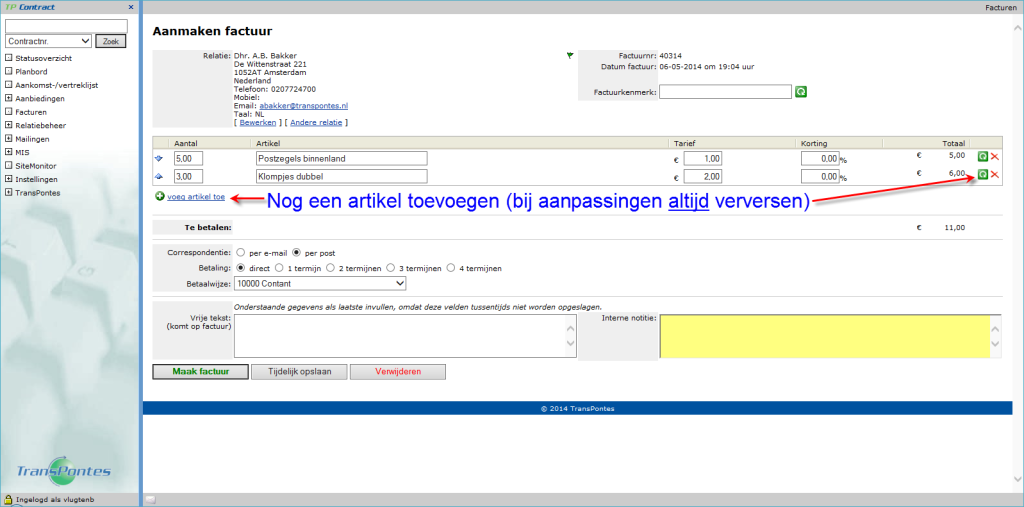Delete the Klompjes dubbel row
Image resolution: width=1024 pixels, height=507 pixels.
click(995, 175)
